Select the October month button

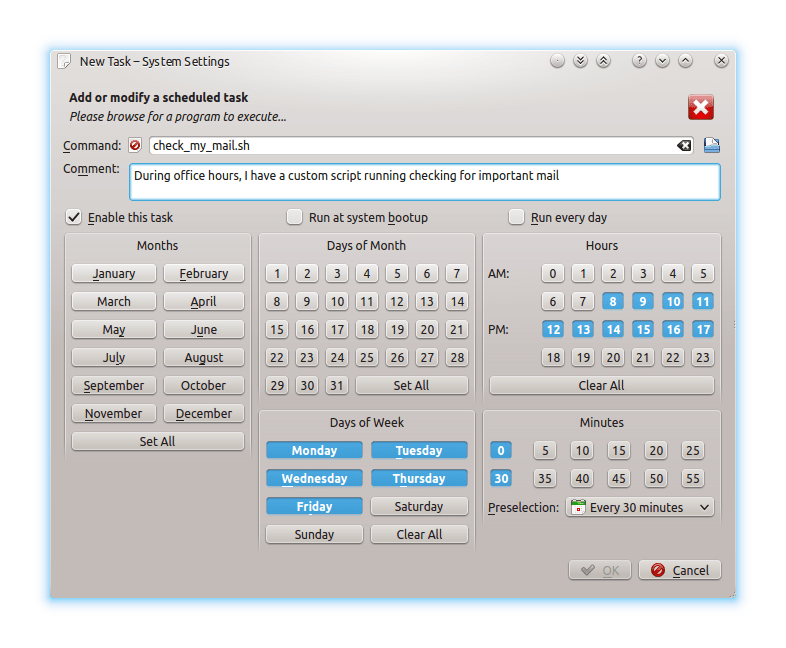click(x=204, y=385)
